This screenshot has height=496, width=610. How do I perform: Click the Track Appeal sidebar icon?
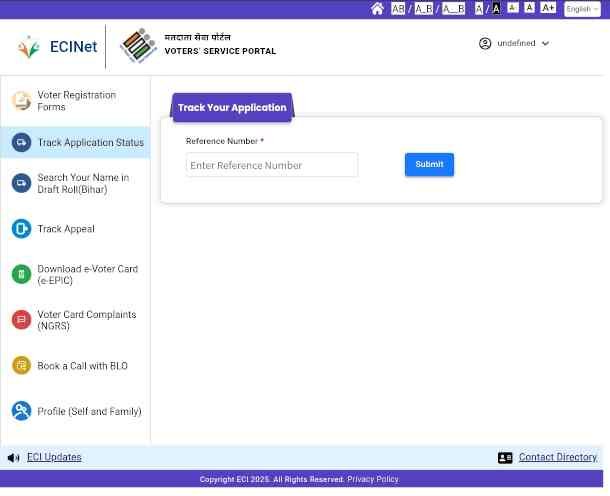pyautogui.click(x=21, y=229)
